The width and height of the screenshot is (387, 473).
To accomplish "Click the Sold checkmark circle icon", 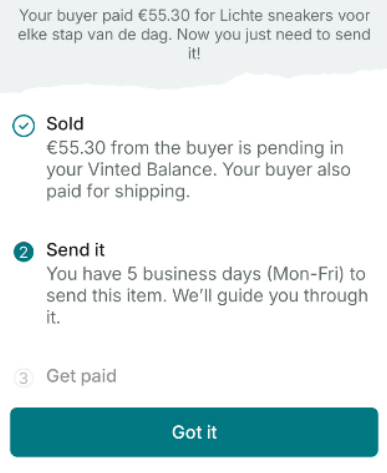I will [x=23, y=126].
